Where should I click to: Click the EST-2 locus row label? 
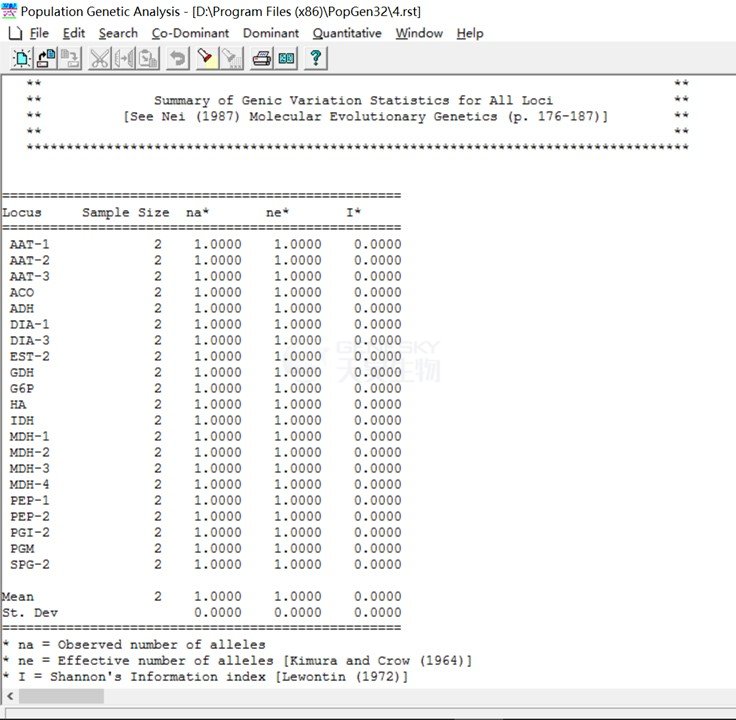[30, 356]
